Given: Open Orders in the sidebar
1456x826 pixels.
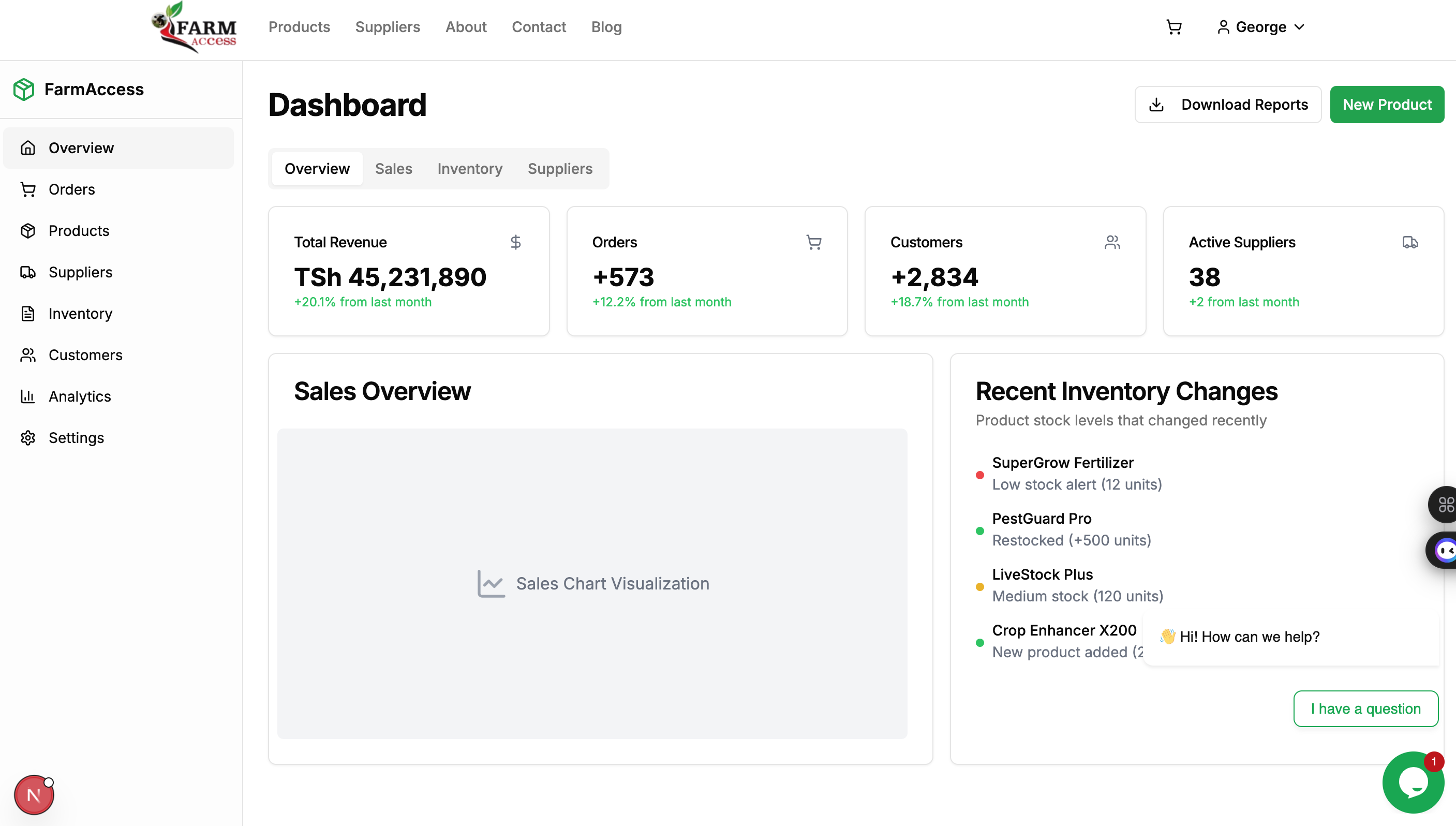Looking at the screenshot, I should (118, 189).
